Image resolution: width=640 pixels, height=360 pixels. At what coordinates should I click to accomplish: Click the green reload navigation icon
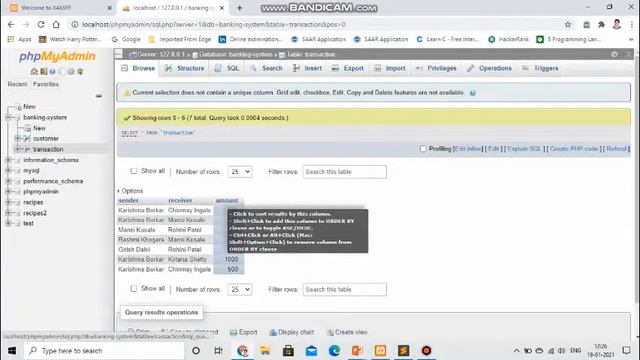[x=80, y=71]
